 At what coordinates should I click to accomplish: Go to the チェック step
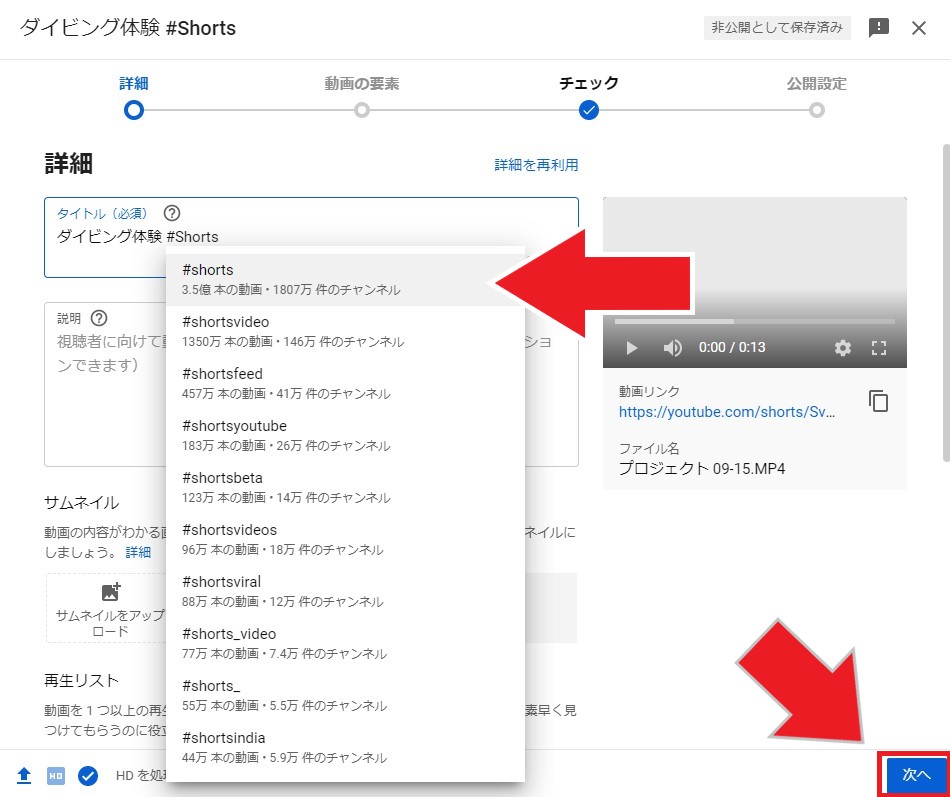(x=589, y=97)
